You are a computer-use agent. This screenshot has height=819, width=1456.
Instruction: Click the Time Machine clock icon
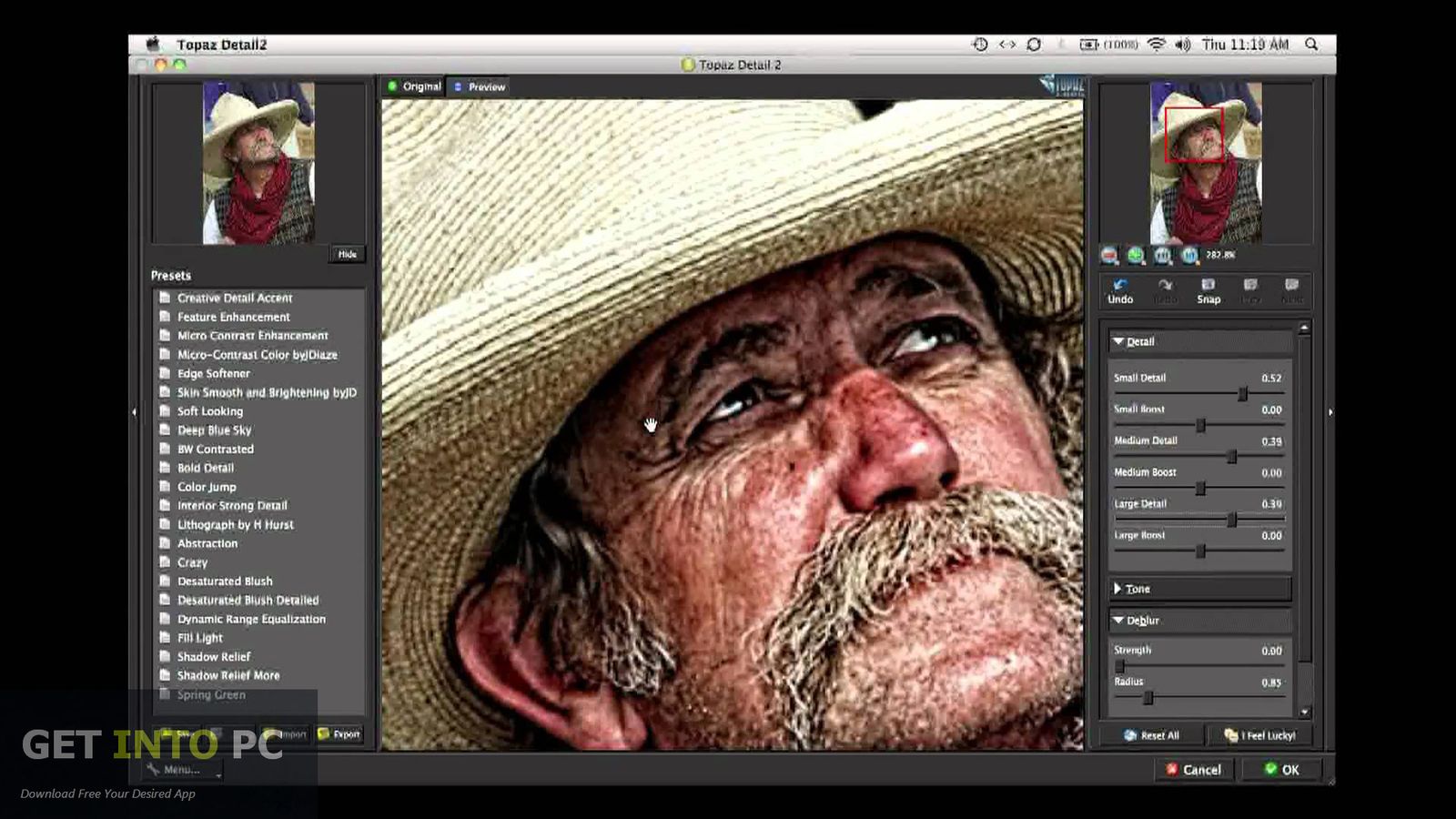(x=980, y=44)
